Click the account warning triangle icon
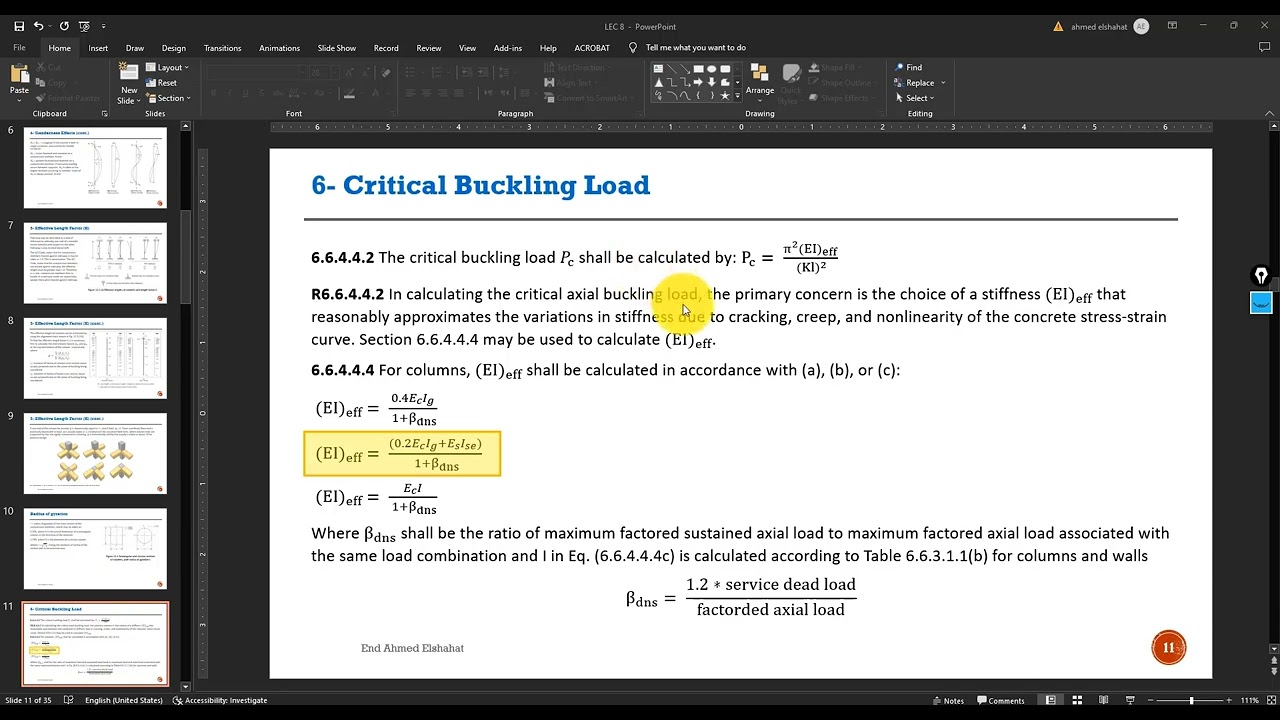This screenshot has width=1280, height=720. pos(1058,27)
